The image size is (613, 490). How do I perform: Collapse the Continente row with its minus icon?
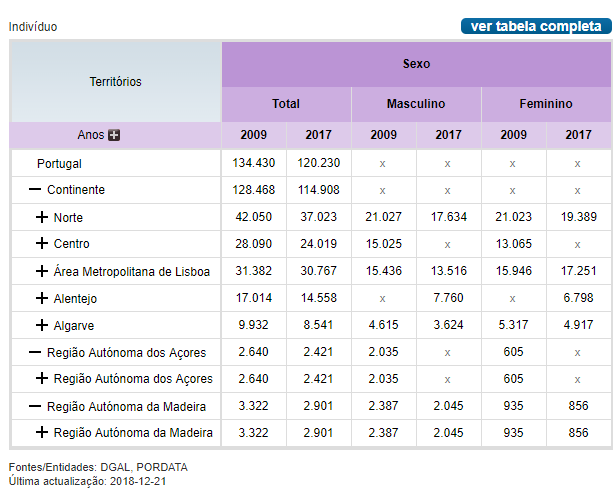(x=35, y=190)
